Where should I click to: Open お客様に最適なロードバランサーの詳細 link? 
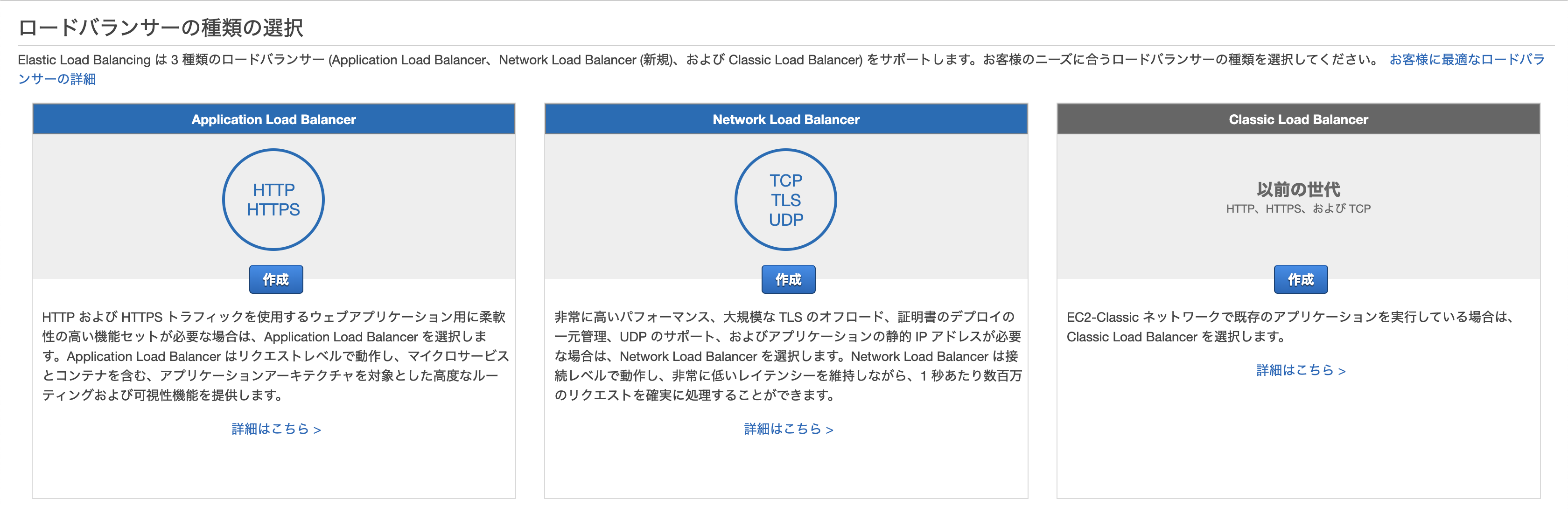pyautogui.click(x=1467, y=60)
